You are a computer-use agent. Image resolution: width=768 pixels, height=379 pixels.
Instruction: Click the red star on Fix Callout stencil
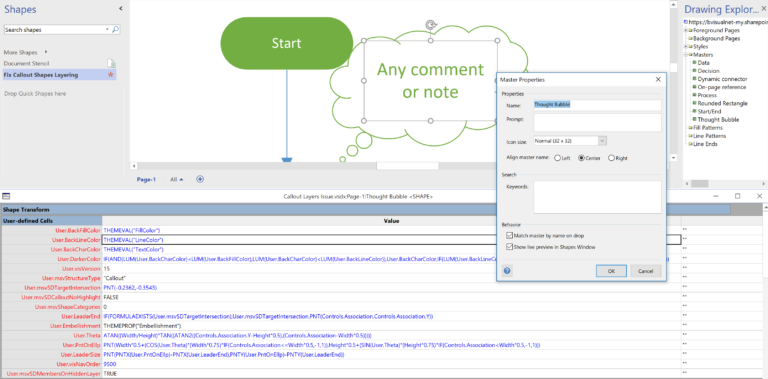coord(111,75)
